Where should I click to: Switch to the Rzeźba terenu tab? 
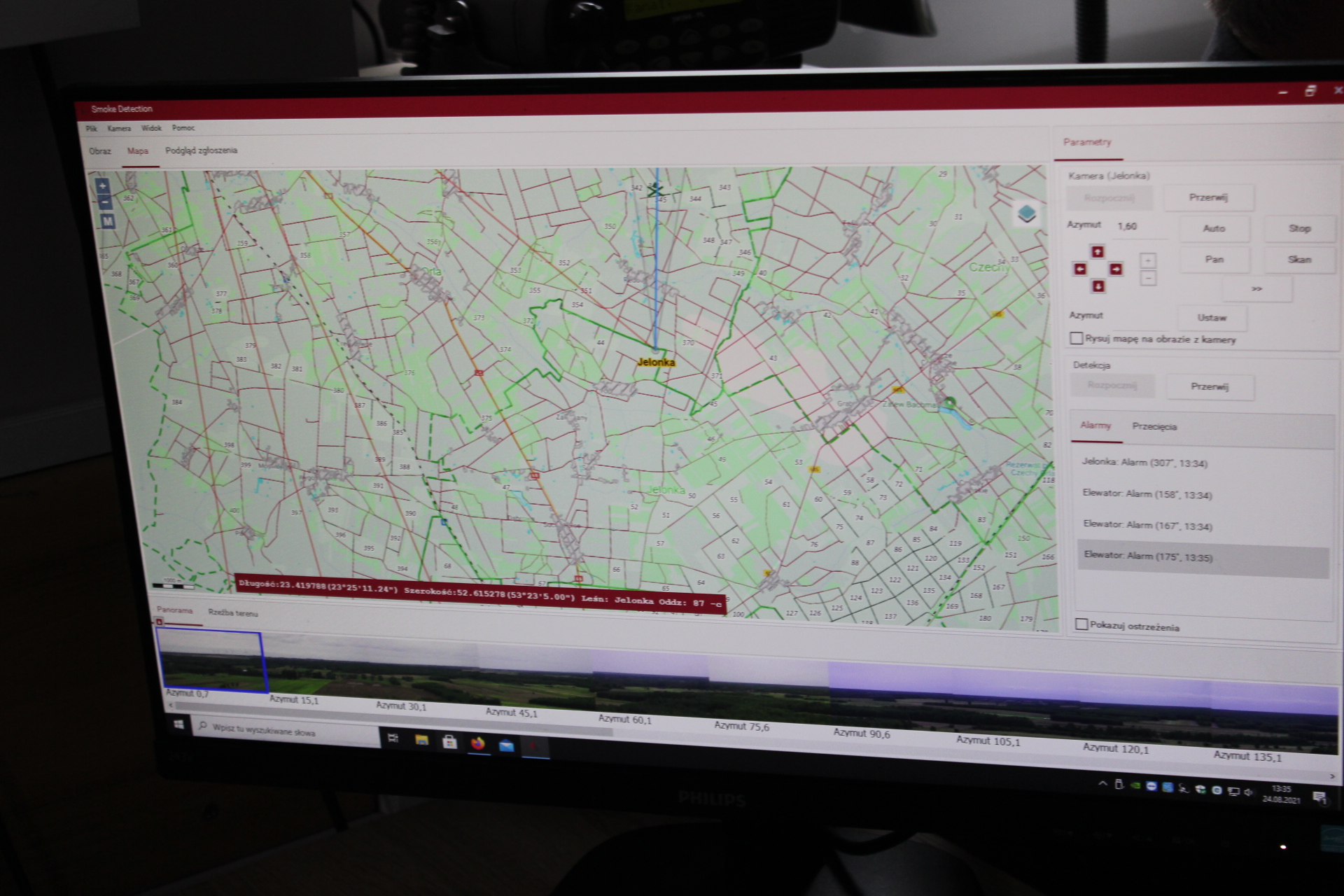click(x=232, y=613)
